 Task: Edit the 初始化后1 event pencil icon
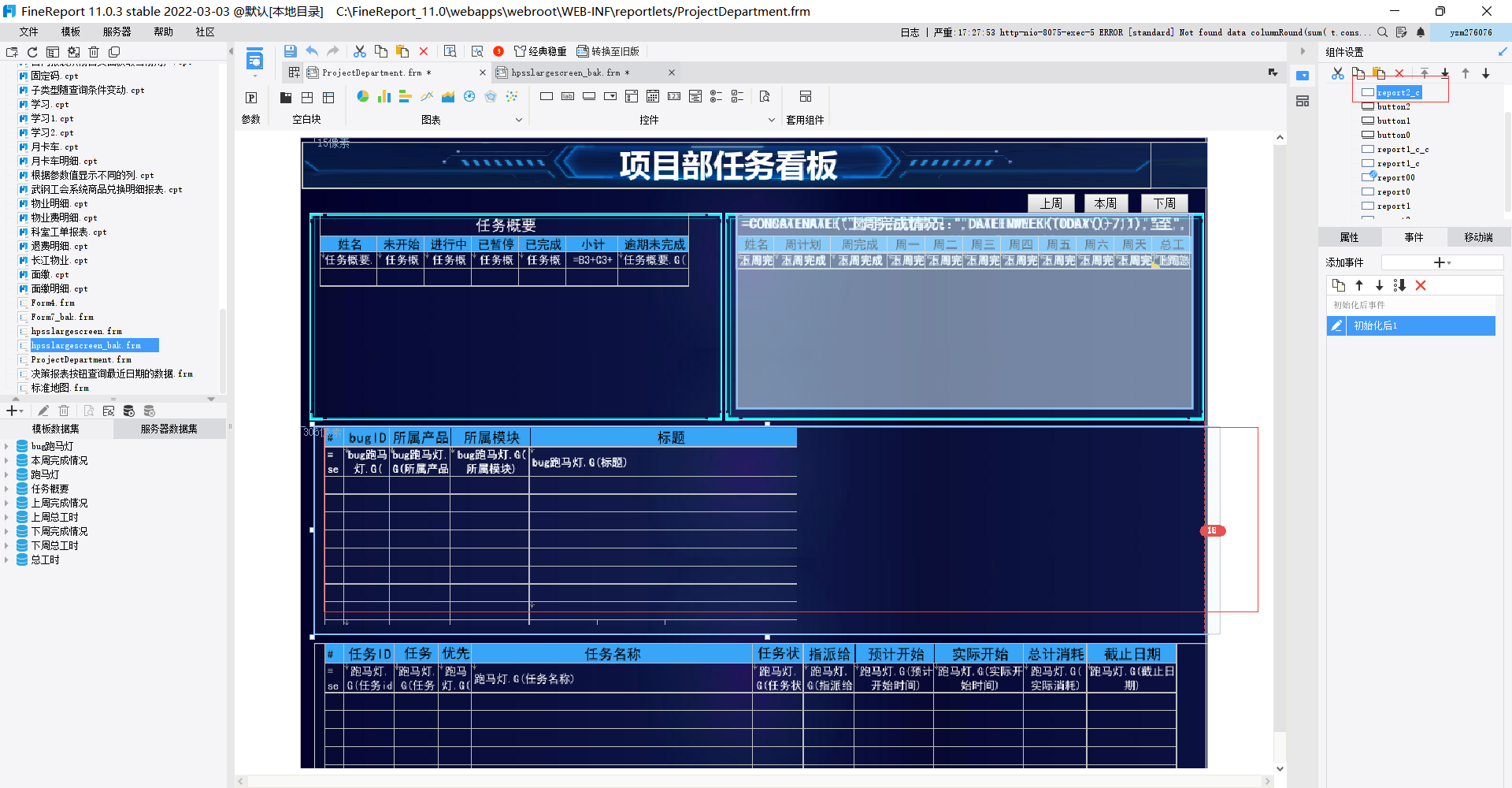click(x=1336, y=325)
